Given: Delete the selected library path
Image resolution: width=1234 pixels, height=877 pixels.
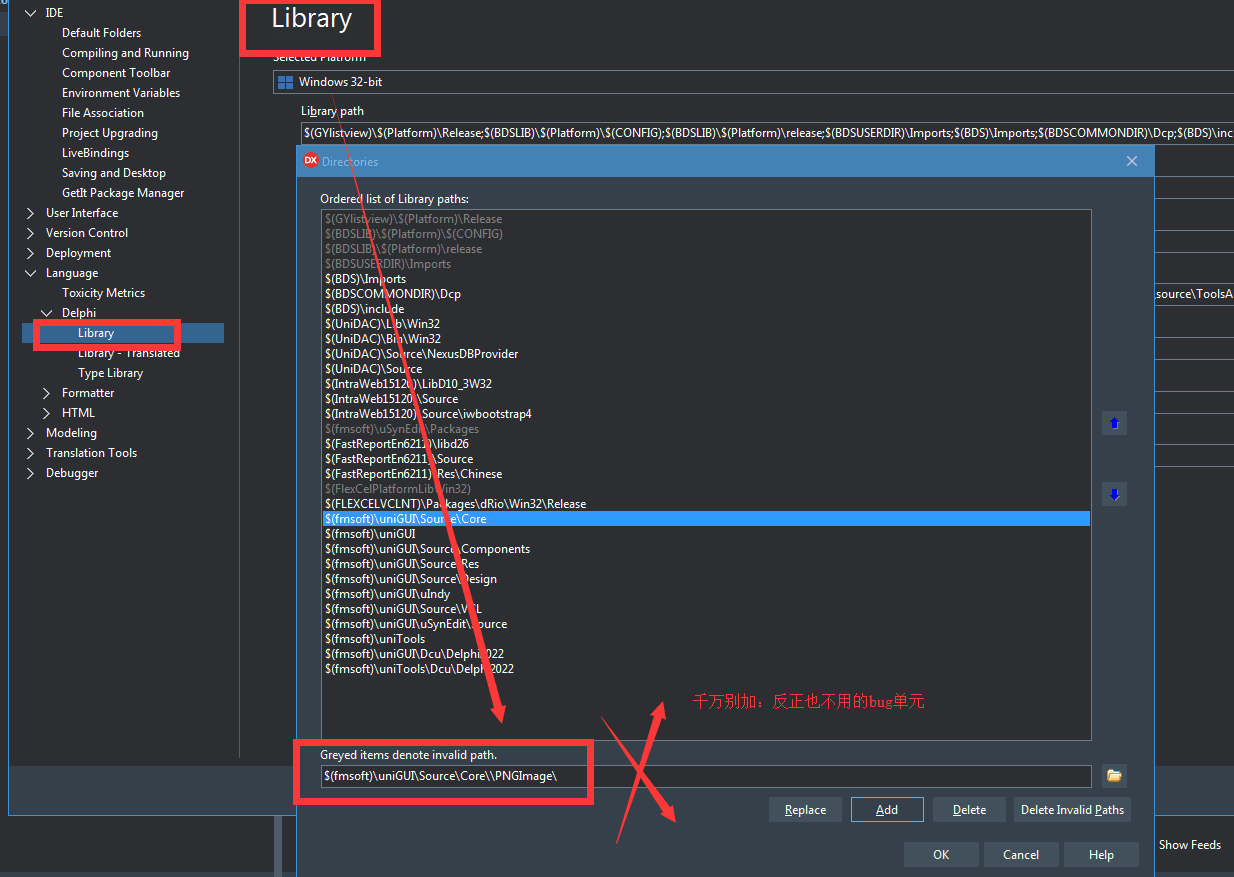Looking at the screenshot, I should click(x=969, y=809).
